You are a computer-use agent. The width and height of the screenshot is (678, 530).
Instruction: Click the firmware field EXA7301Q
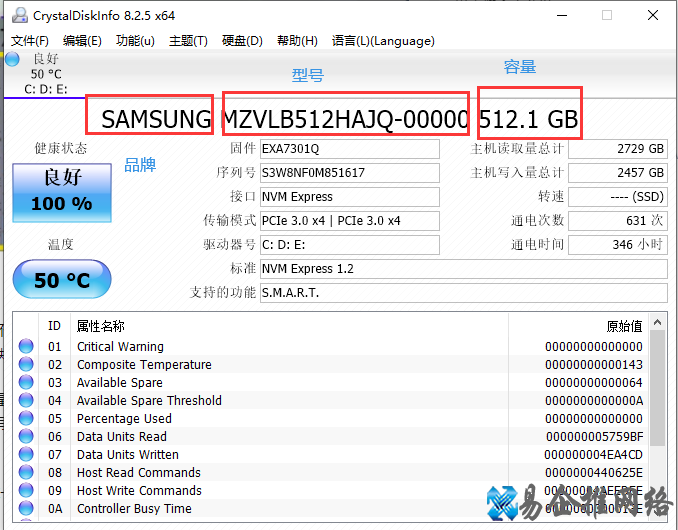coord(350,149)
